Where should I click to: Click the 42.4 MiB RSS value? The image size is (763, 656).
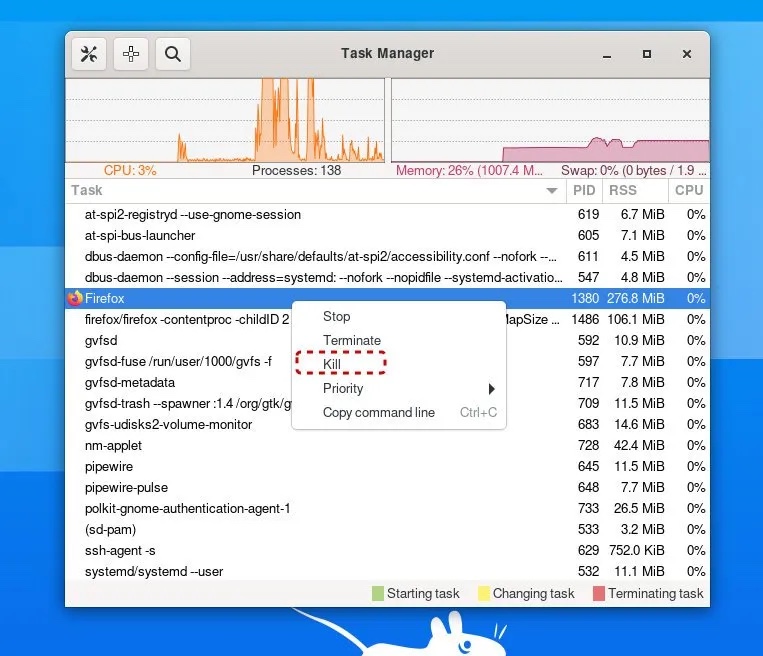(639, 445)
